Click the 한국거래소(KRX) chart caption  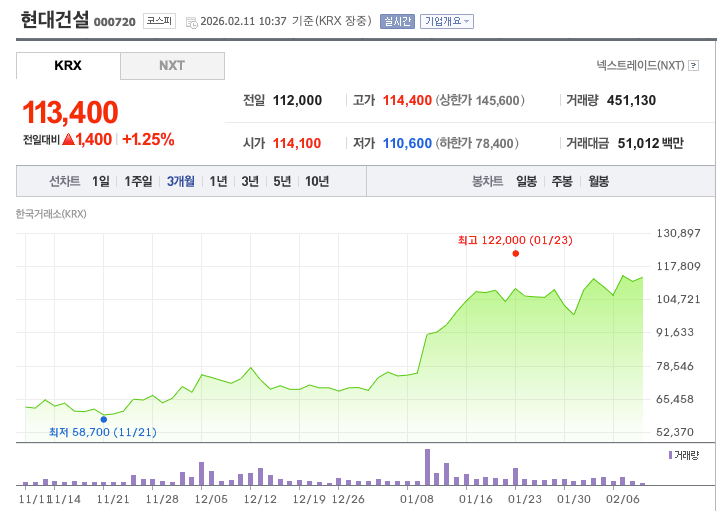pyautogui.click(x=51, y=214)
